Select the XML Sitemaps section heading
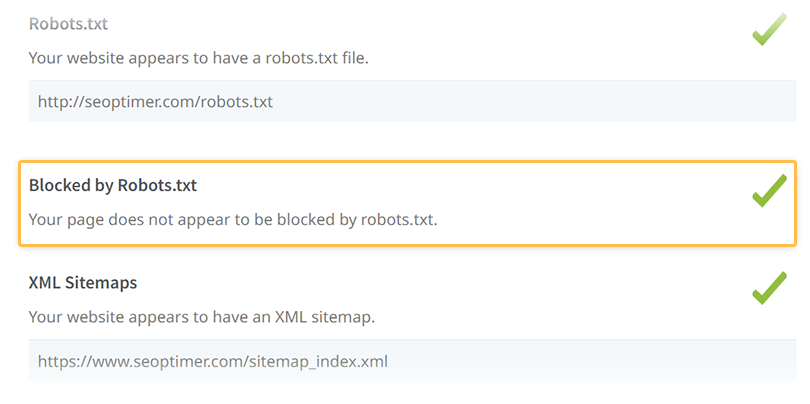Image resolution: width=810 pixels, height=404 pixels. [x=83, y=282]
